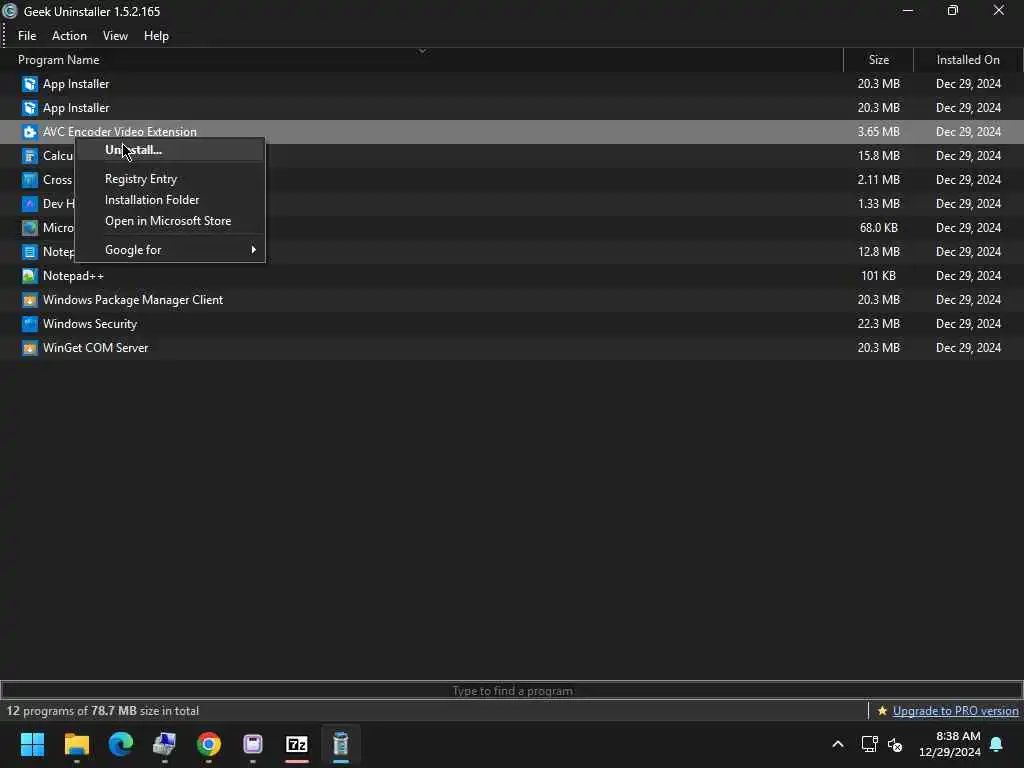Launch Microsoft Edge from the taskbar
Viewport: 1024px width, 768px height.
click(121, 744)
